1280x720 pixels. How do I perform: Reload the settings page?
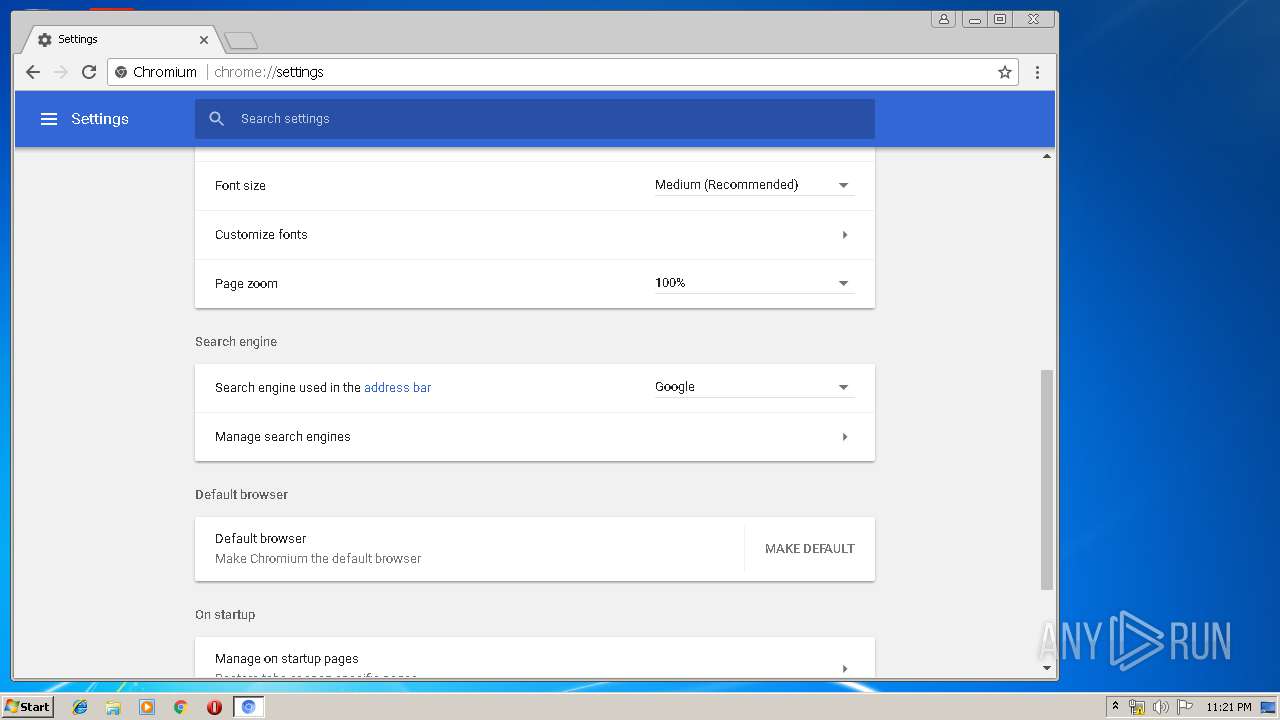pyautogui.click(x=89, y=72)
